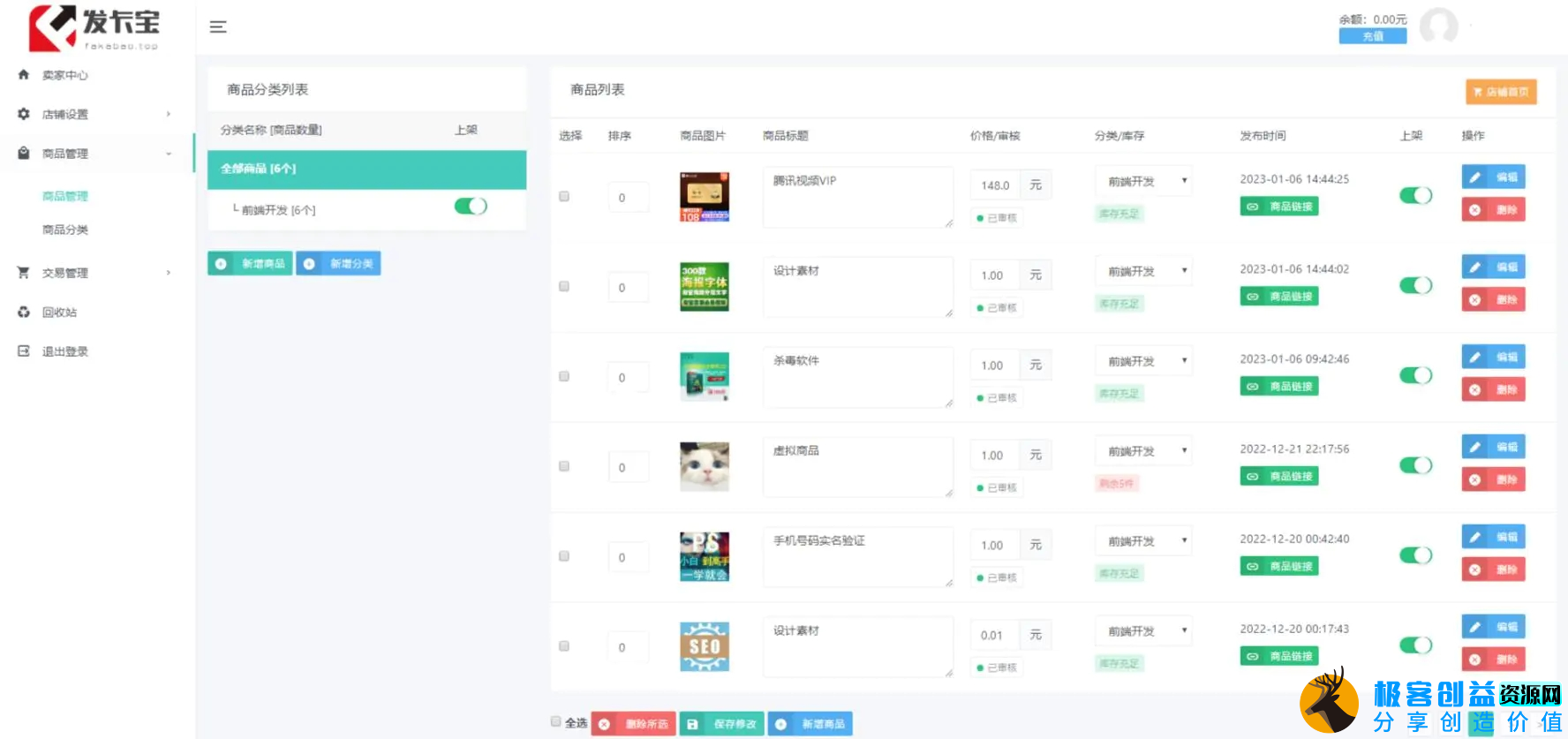Open 卖家中心 in the sidebar
The image size is (1568, 739).
click(x=65, y=75)
